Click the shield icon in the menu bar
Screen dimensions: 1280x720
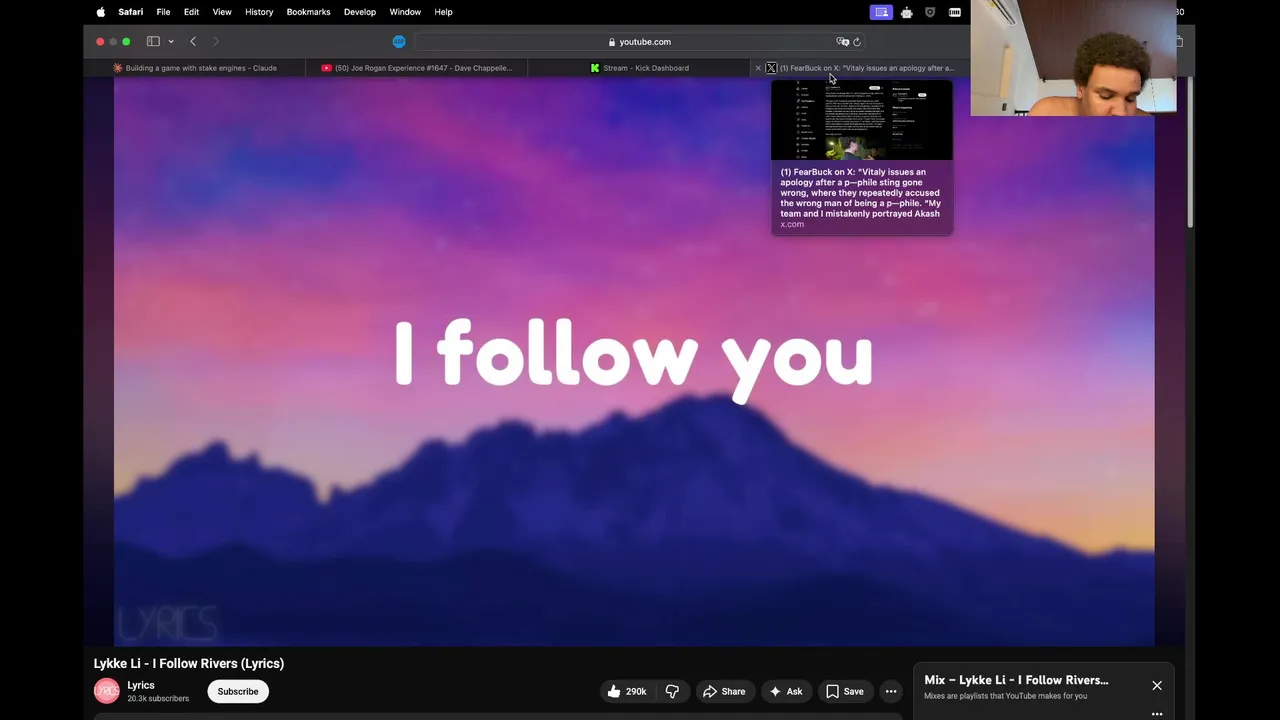click(x=930, y=12)
